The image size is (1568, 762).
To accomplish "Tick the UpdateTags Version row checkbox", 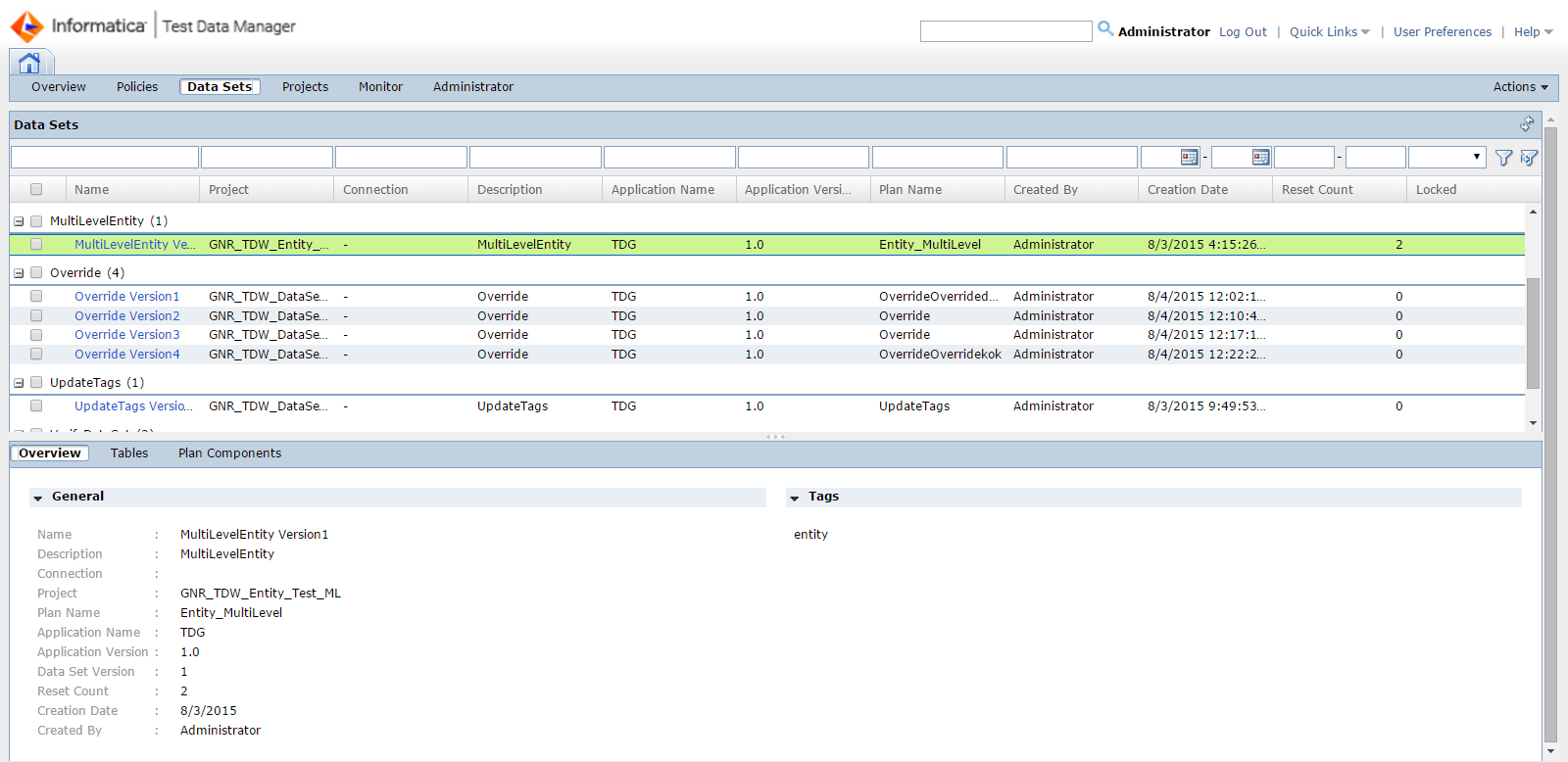I will [x=36, y=406].
